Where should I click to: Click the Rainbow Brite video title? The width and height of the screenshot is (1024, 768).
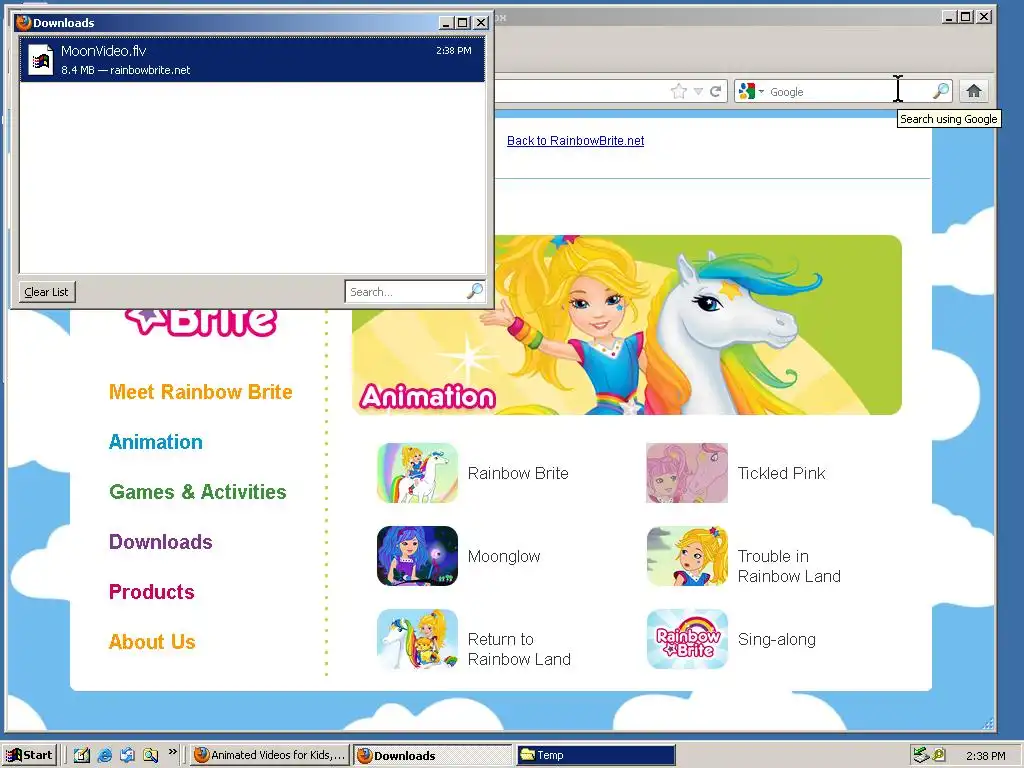click(x=518, y=473)
